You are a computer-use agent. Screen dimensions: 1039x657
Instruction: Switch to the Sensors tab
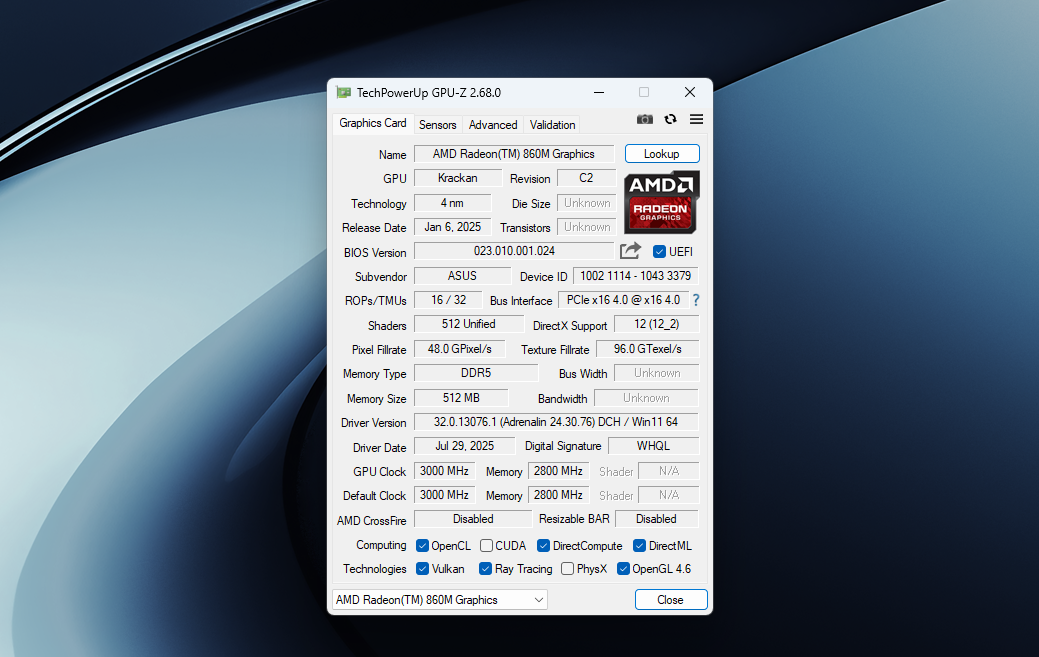pos(437,125)
